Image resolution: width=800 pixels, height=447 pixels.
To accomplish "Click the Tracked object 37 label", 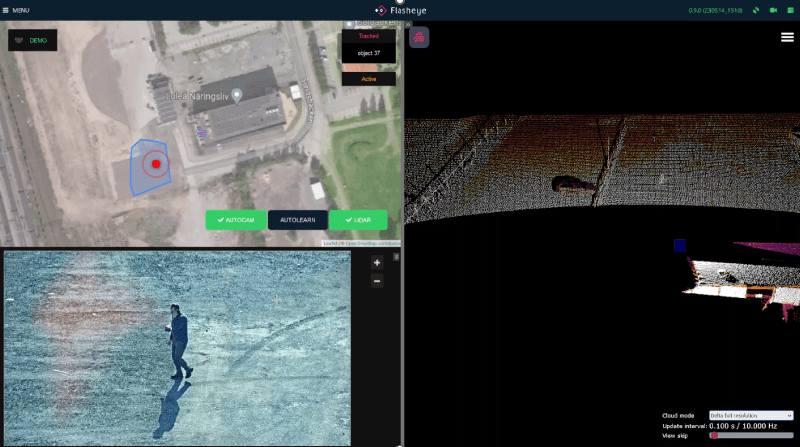I will coord(368,53).
